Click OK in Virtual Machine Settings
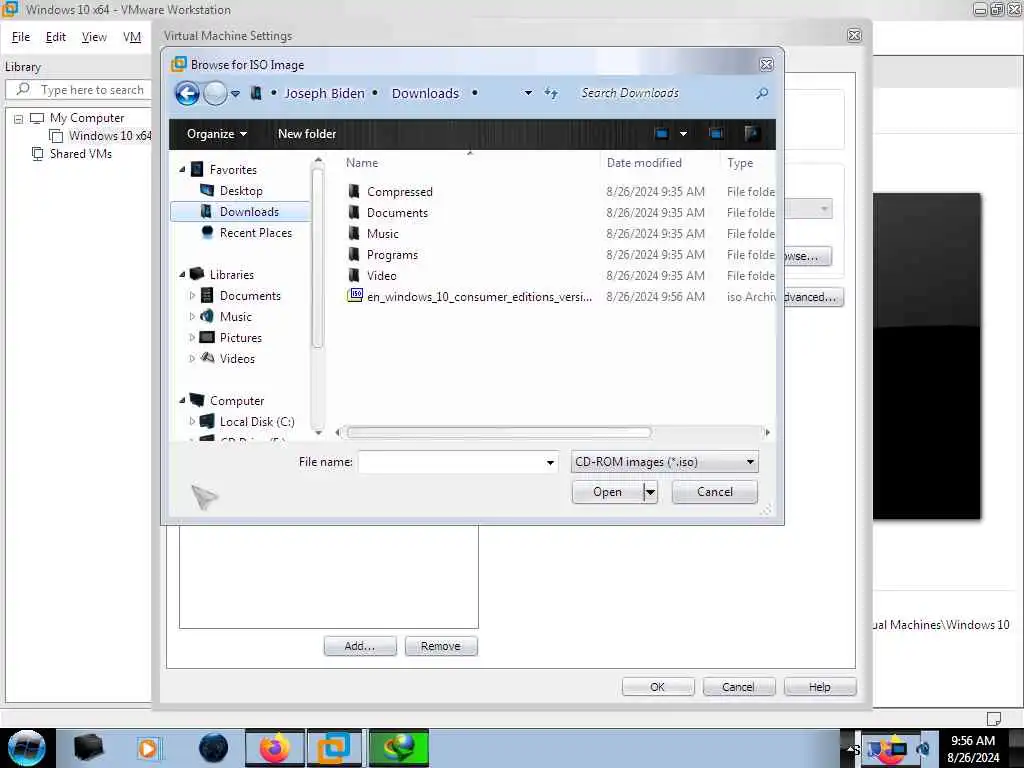1024x768 pixels. pyautogui.click(x=658, y=687)
